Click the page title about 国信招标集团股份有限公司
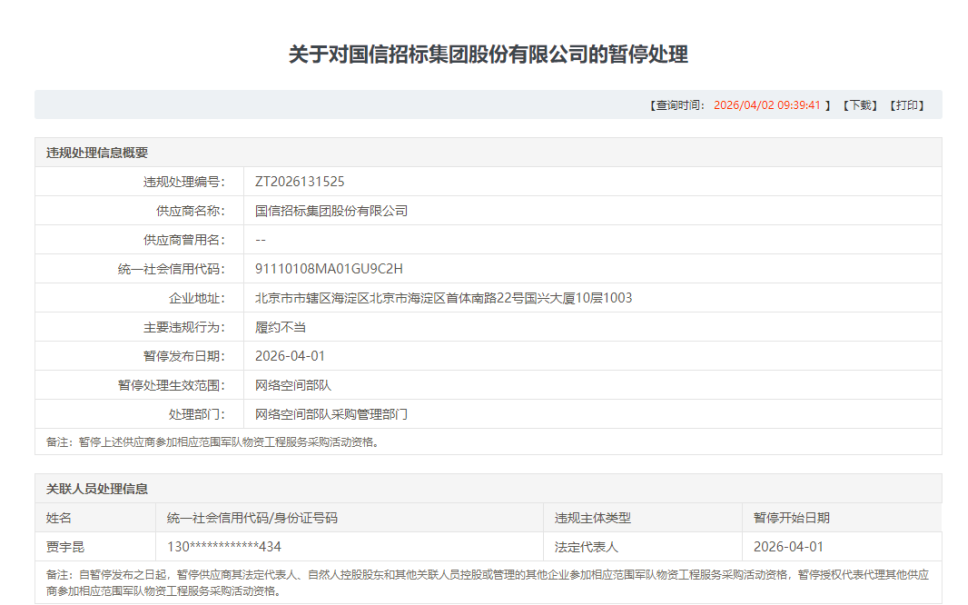Image resolution: width=968 pixels, height=605 pixels. (488, 54)
